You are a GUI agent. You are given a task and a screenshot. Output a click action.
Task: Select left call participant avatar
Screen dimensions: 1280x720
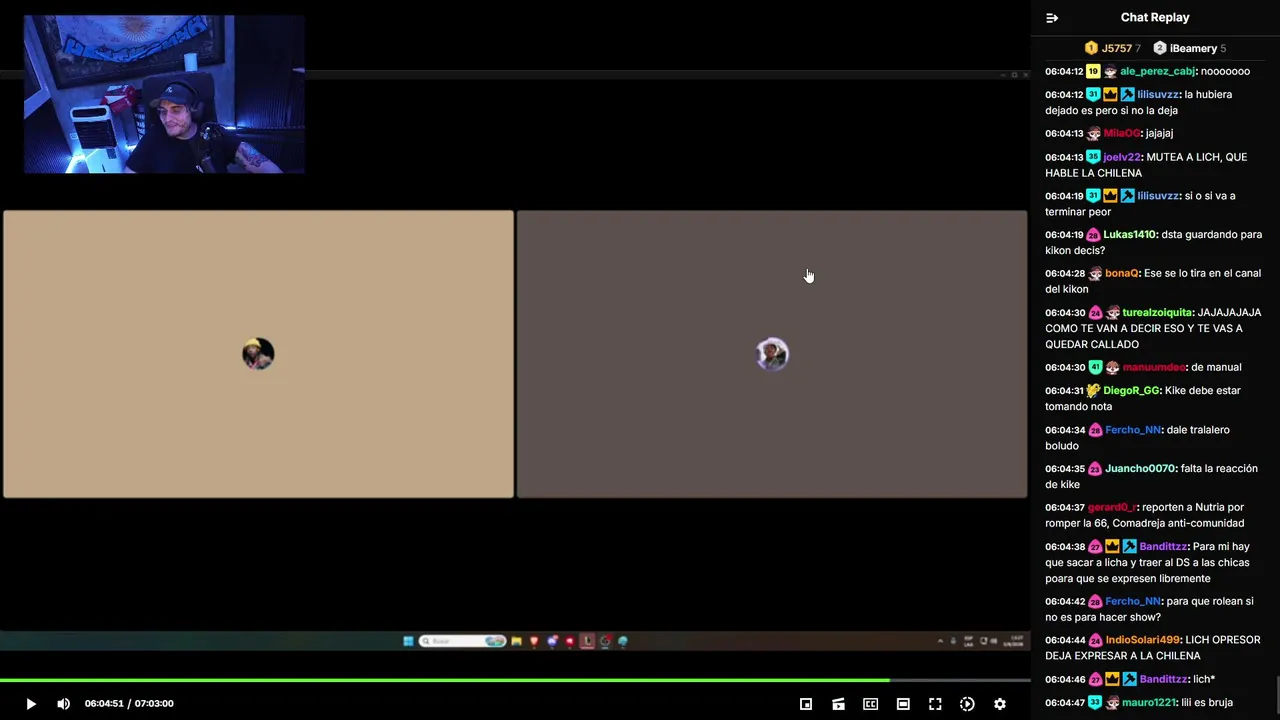point(258,354)
